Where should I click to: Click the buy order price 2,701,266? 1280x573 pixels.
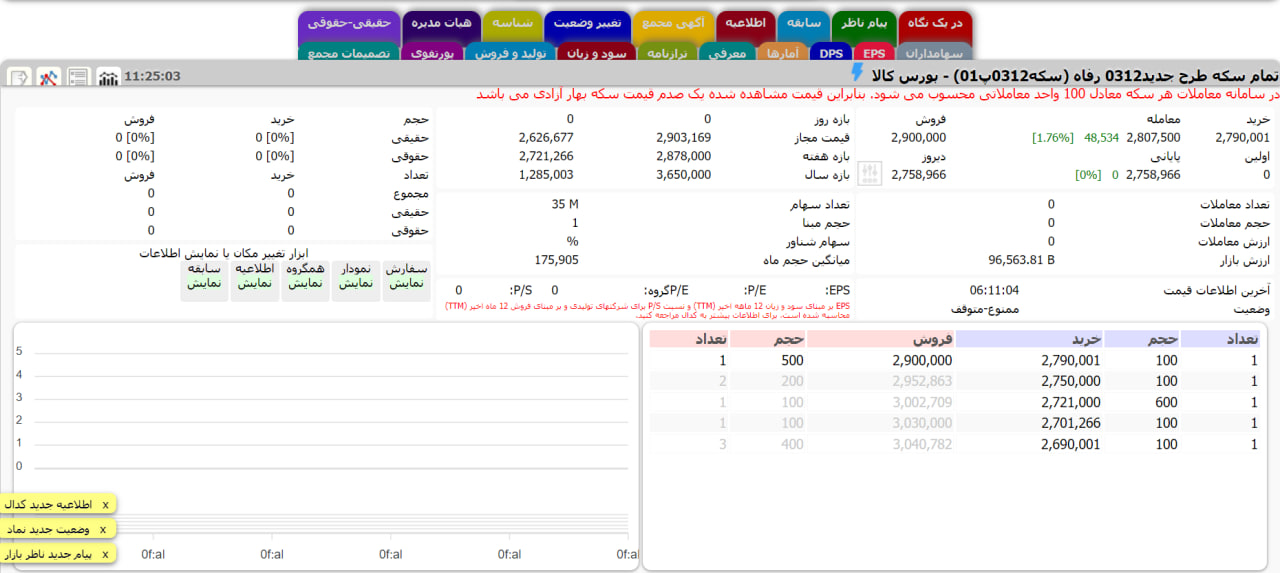coord(1070,423)
